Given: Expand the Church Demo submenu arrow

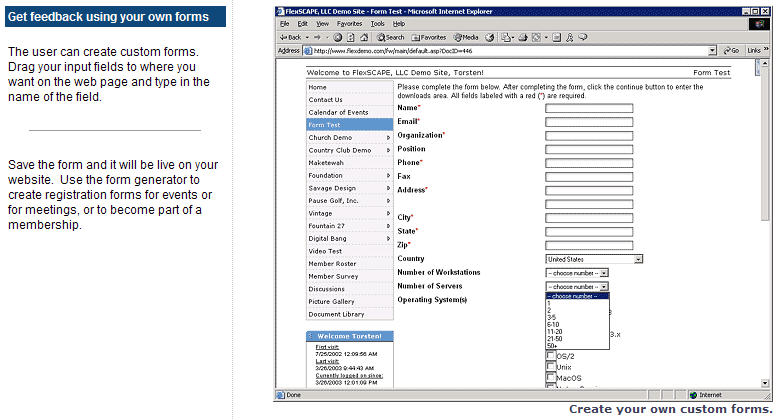Looking at the screenshot, I should point(389,138).
